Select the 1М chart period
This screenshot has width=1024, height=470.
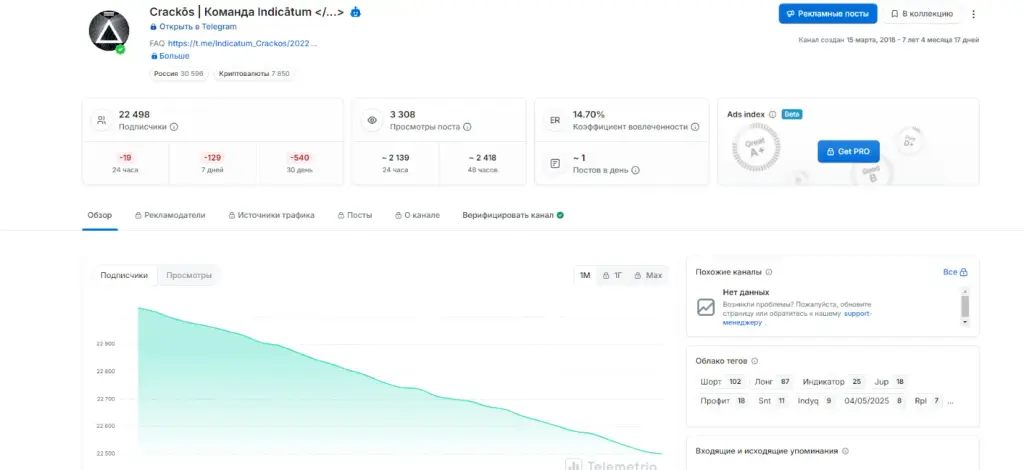pos(585,275)
